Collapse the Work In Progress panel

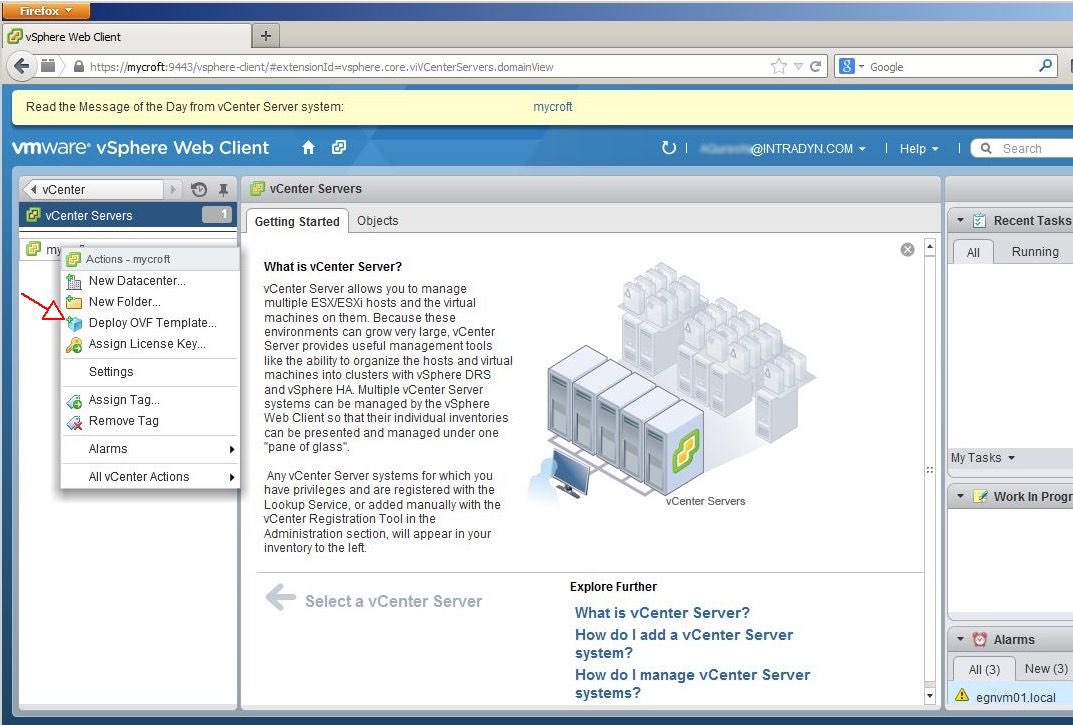point(960,496)
